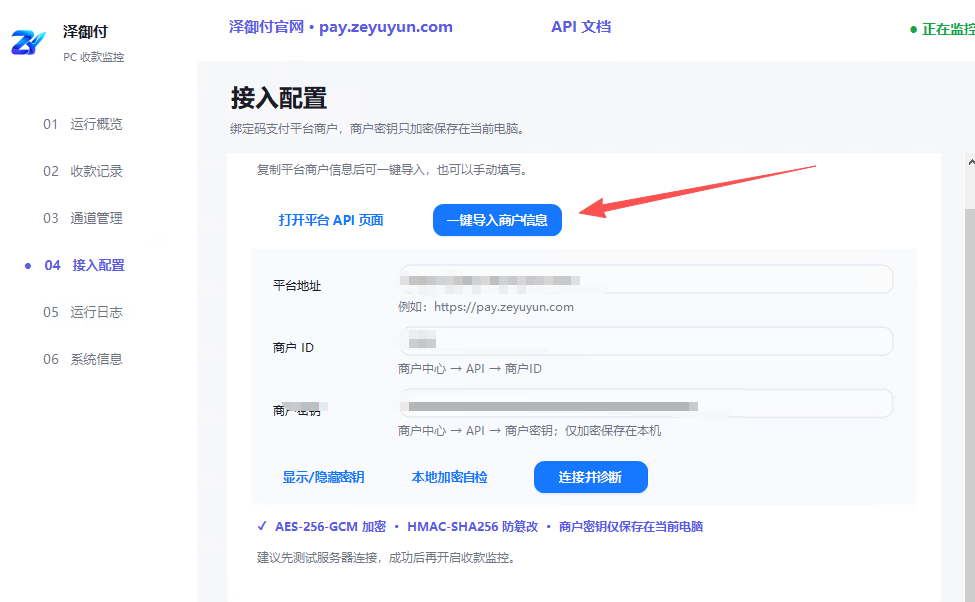The width and height of the screenshot is (975, 602).
Task: Click the 建议先测试服务器连接 tip text
Action: point(386,558)
